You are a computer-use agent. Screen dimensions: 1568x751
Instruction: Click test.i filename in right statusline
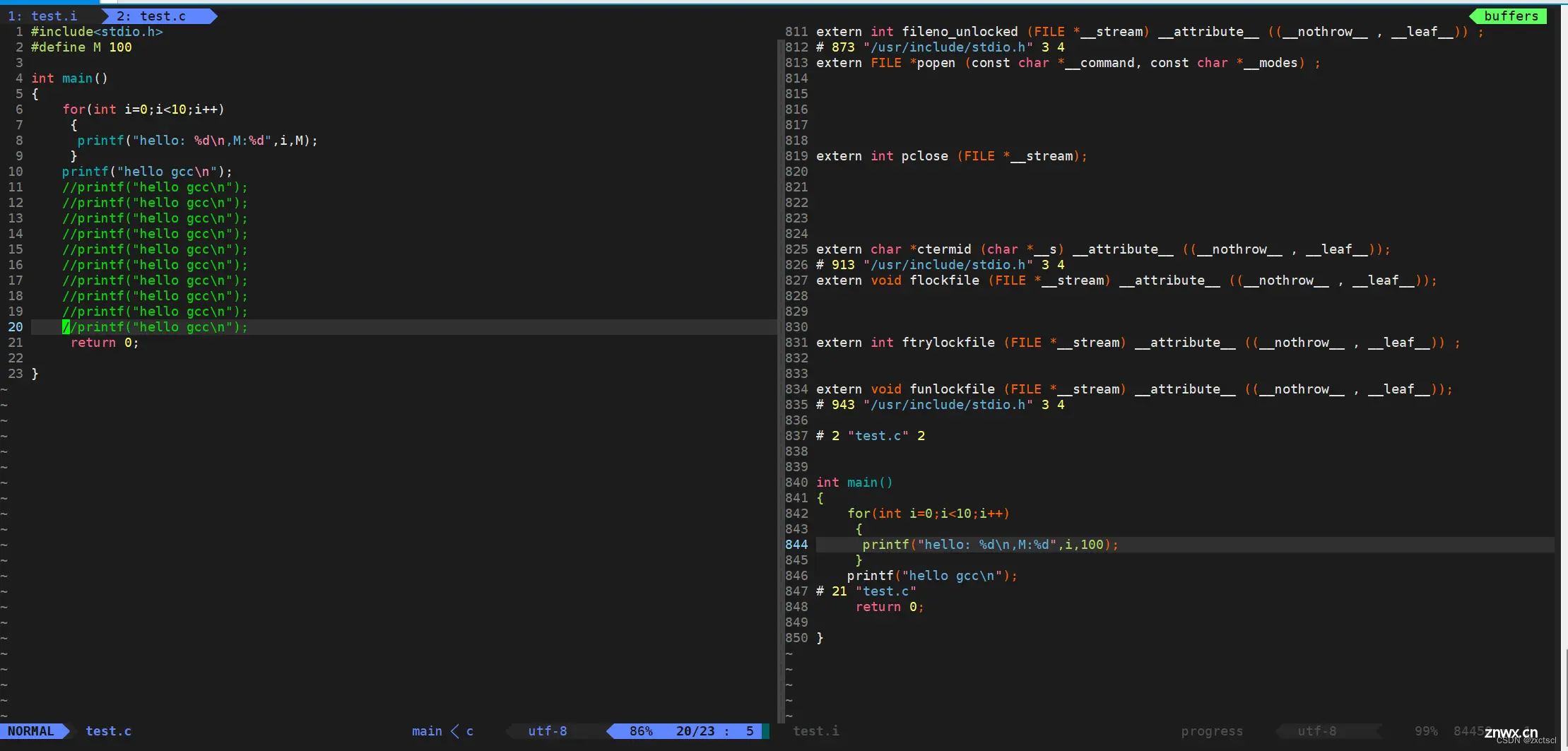click(816, 731)
